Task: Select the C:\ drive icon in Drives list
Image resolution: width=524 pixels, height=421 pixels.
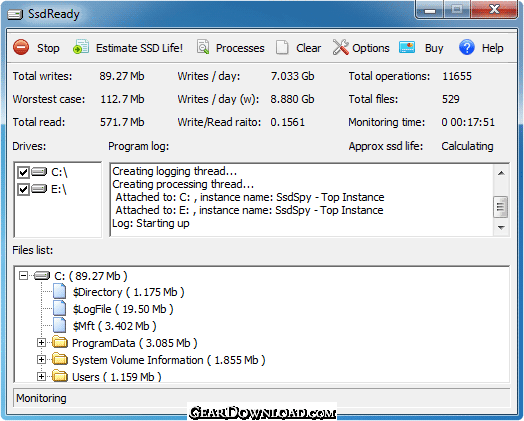Action: (39, 172)
